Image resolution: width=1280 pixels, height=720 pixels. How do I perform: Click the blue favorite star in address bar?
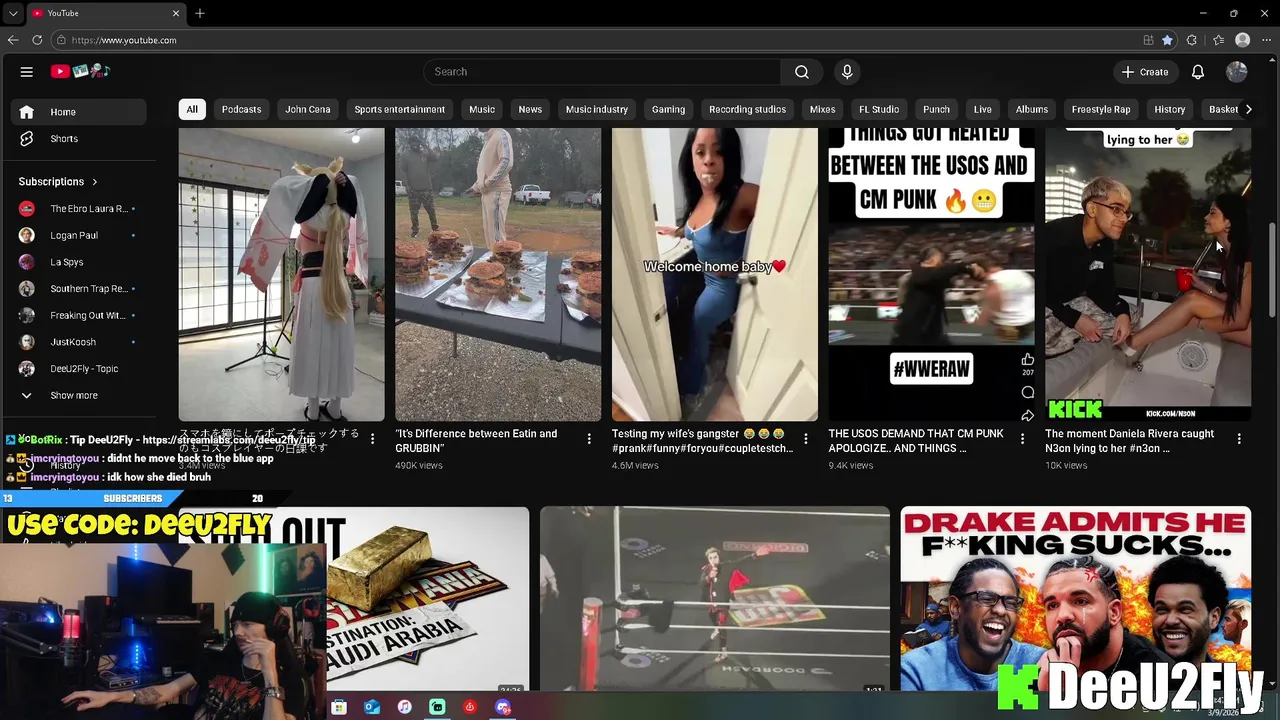1167,40
